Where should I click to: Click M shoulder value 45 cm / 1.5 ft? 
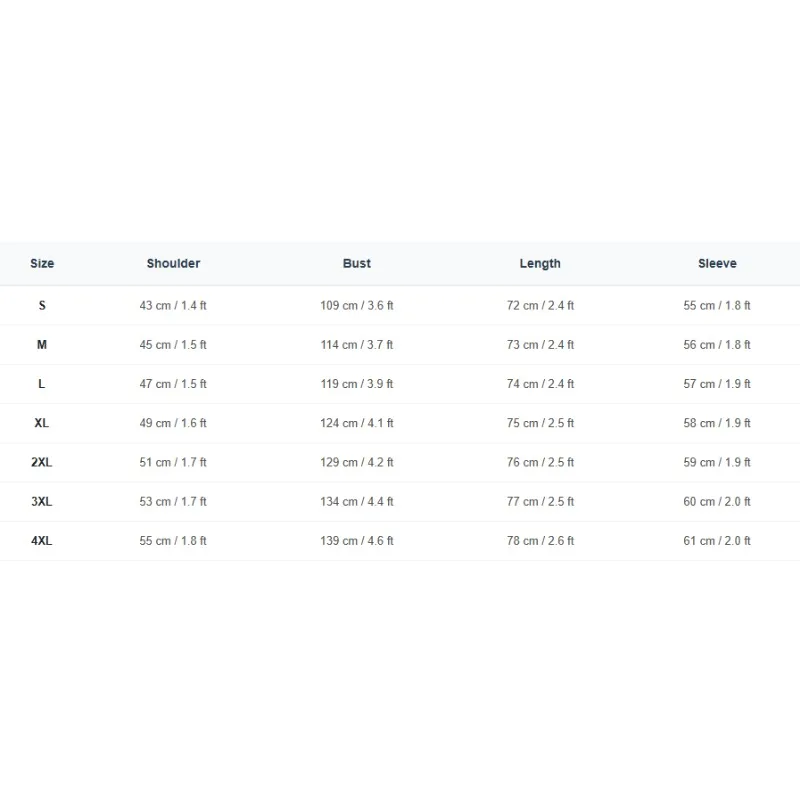click(173, 345)
